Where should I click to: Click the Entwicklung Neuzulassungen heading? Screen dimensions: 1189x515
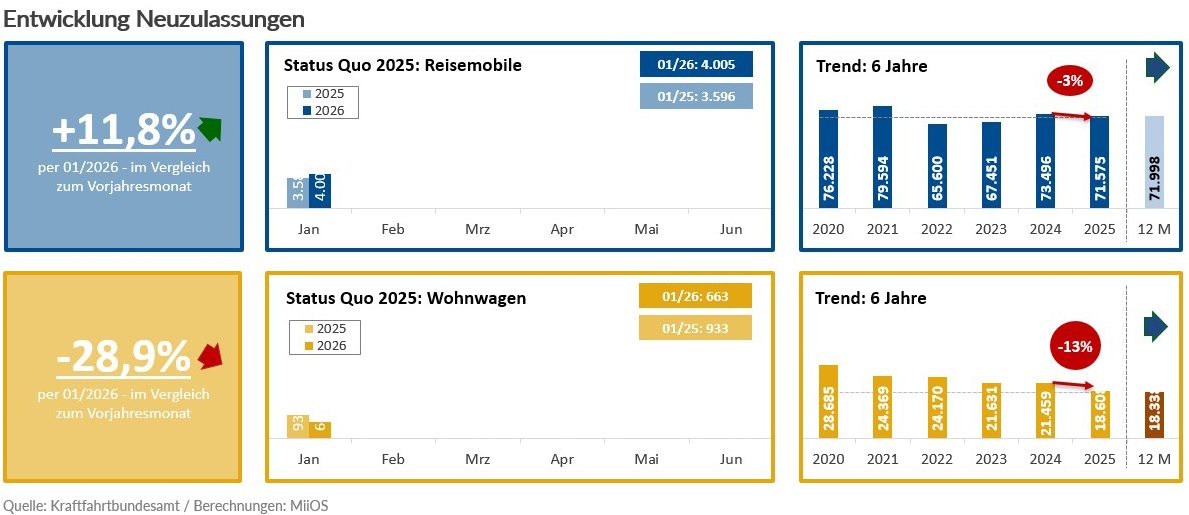154,19
